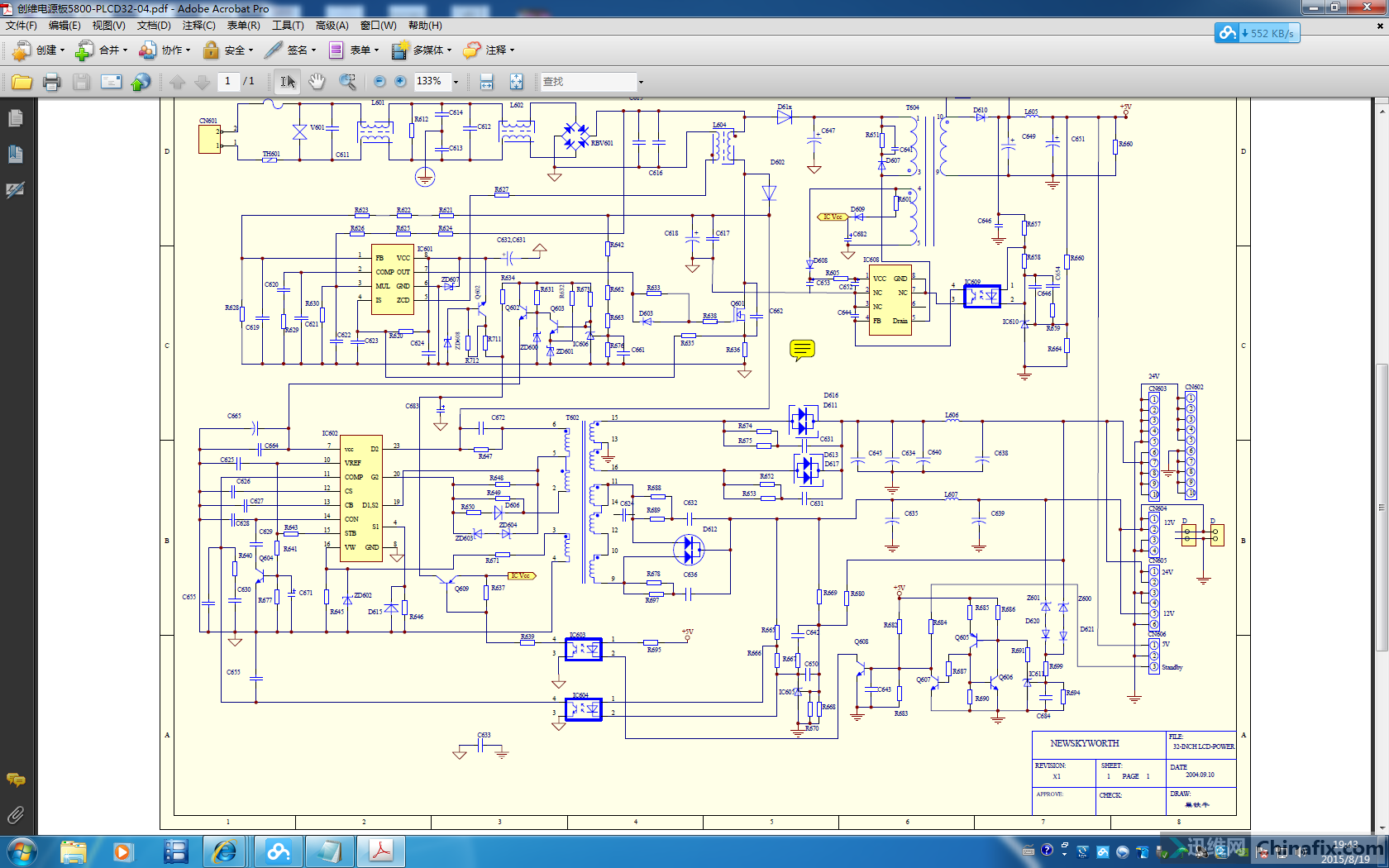
Task: Click the zoom out minus button
Action: tap(379, 81)
